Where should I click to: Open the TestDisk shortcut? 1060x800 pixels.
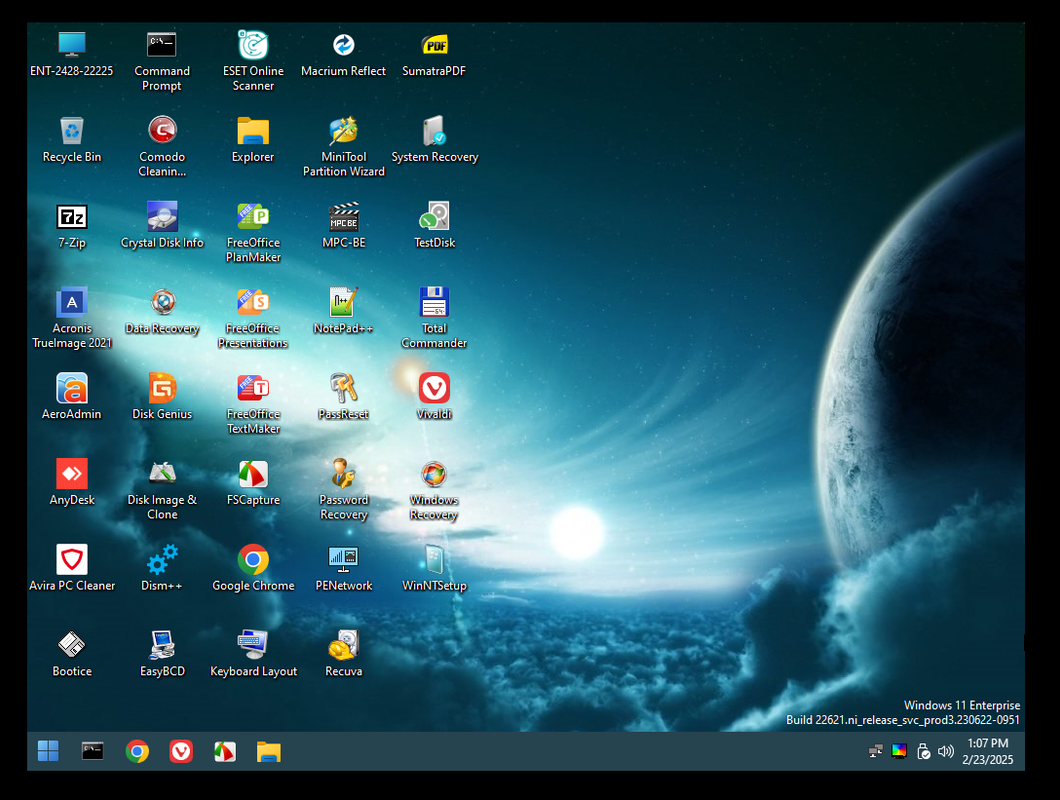(x=434, y=217)
